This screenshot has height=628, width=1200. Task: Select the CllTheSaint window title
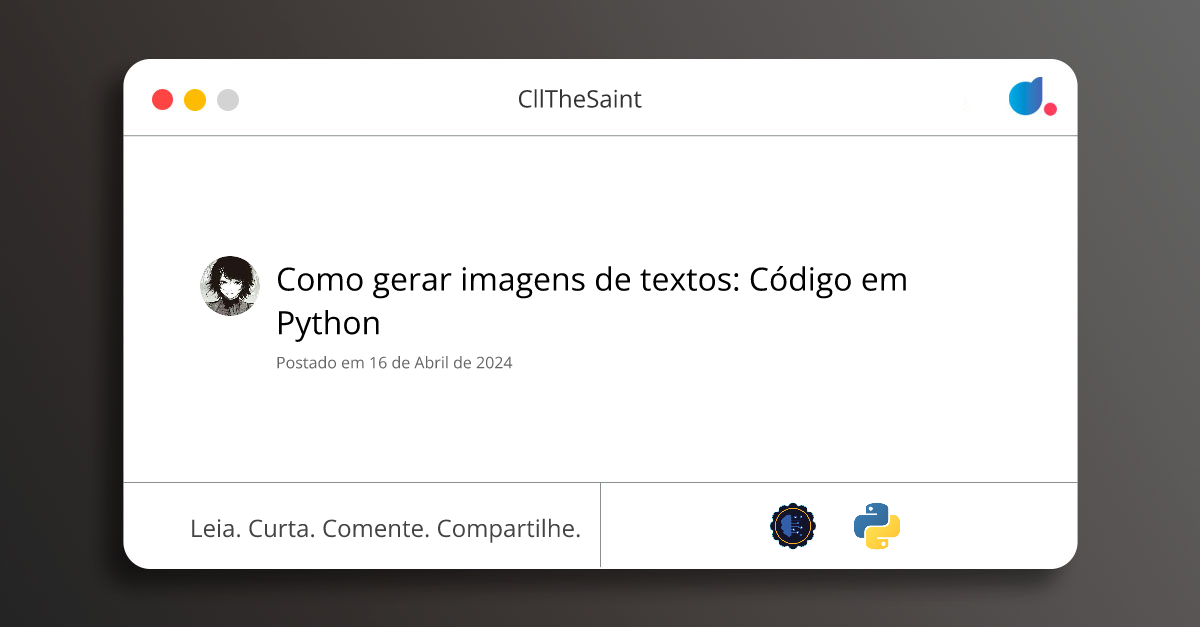pyautogui.click(x=580, y=99)
